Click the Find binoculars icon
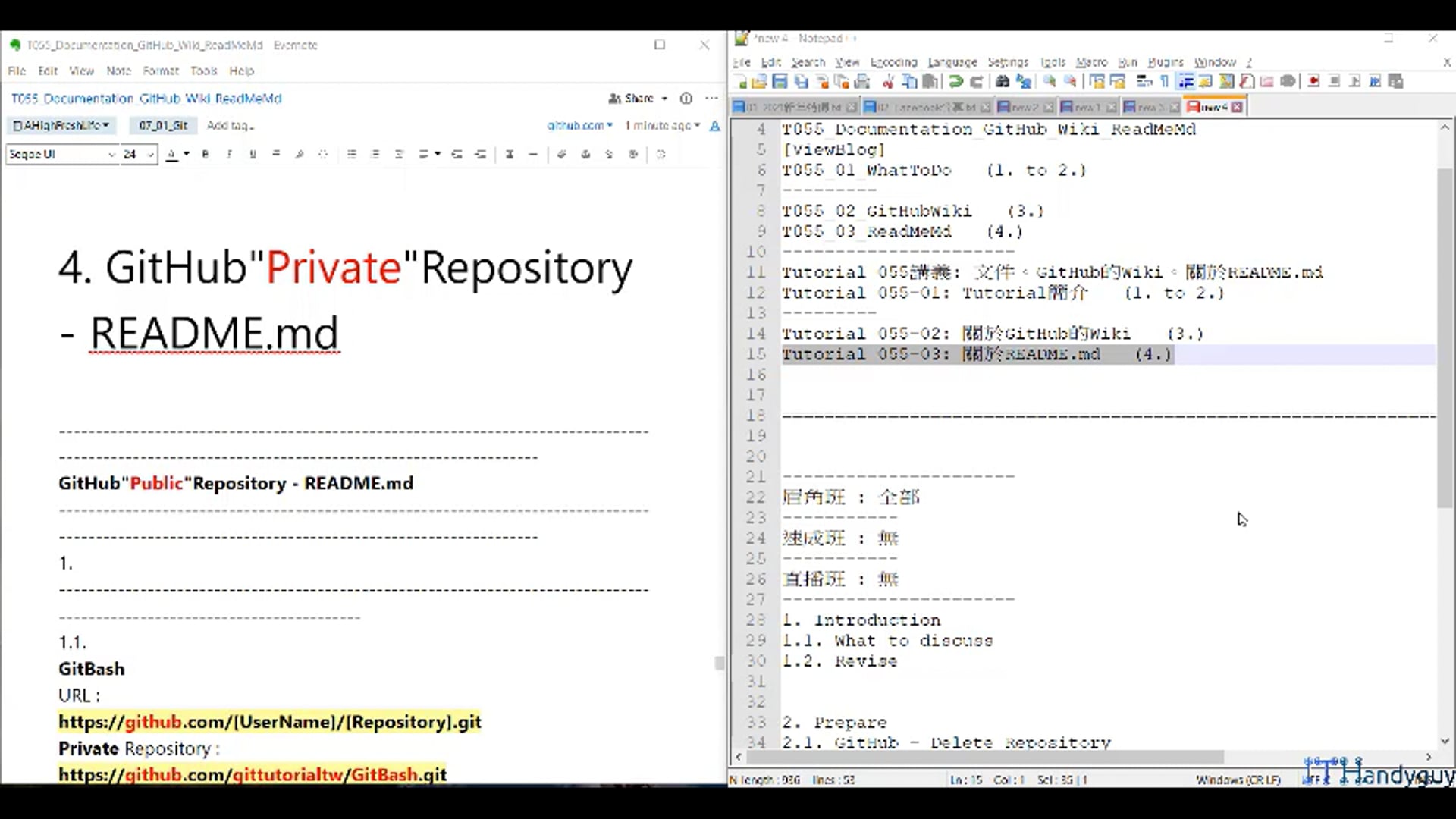Image resolution: width=1456 pixels, height=819 pixels. click(x=1002, y=81)
